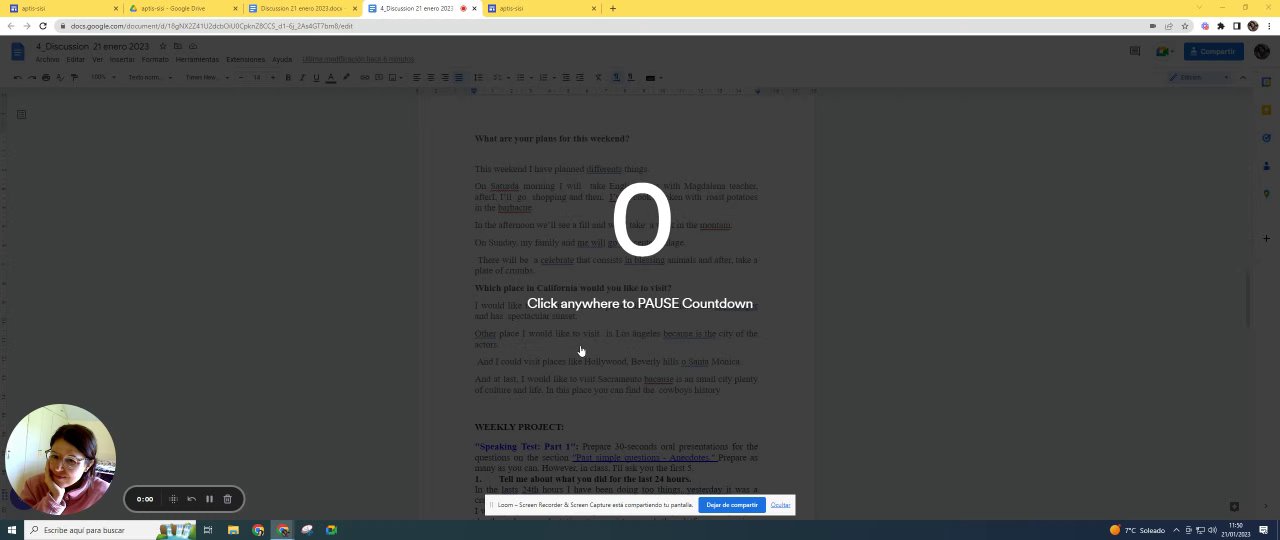Collapse the menus with chevron
This screenshot has width=1280, height=540.
coord(1243,77)
